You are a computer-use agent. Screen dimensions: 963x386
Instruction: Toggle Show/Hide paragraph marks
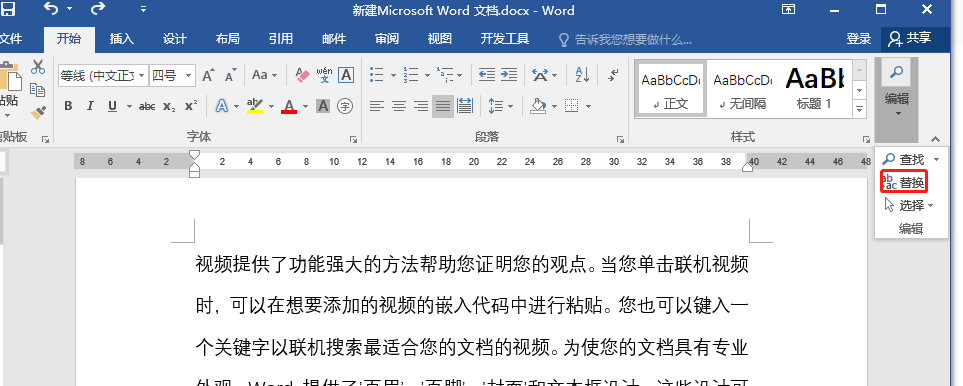pos(613,75)
